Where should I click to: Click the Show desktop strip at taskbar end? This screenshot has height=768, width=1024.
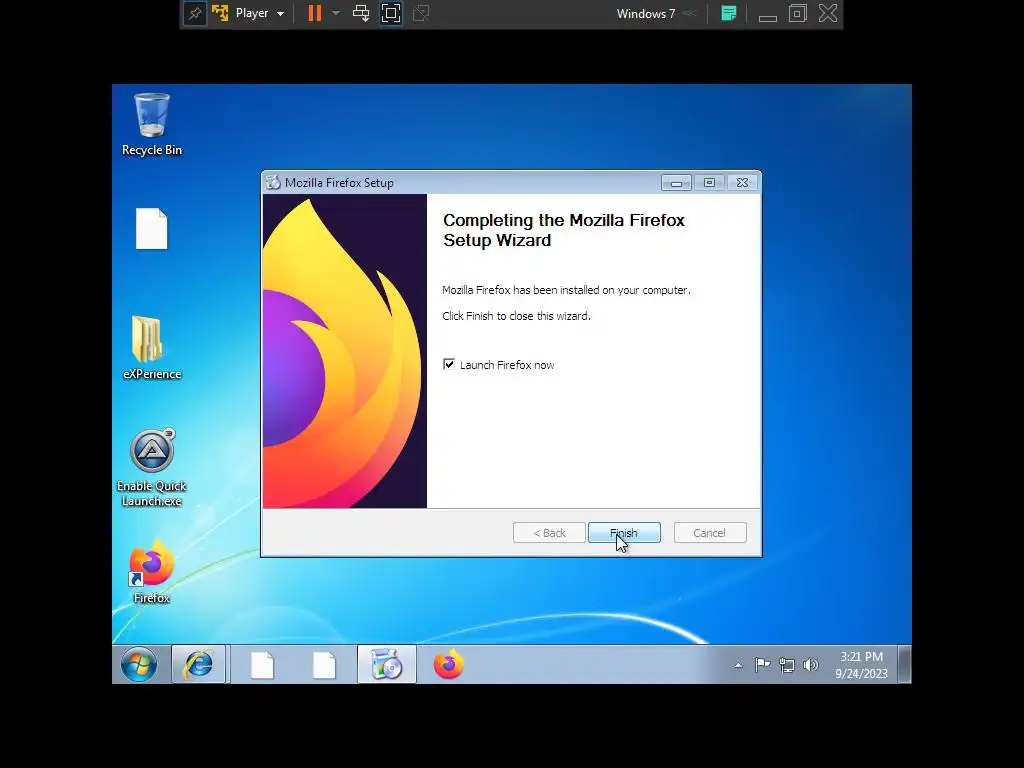904,665
